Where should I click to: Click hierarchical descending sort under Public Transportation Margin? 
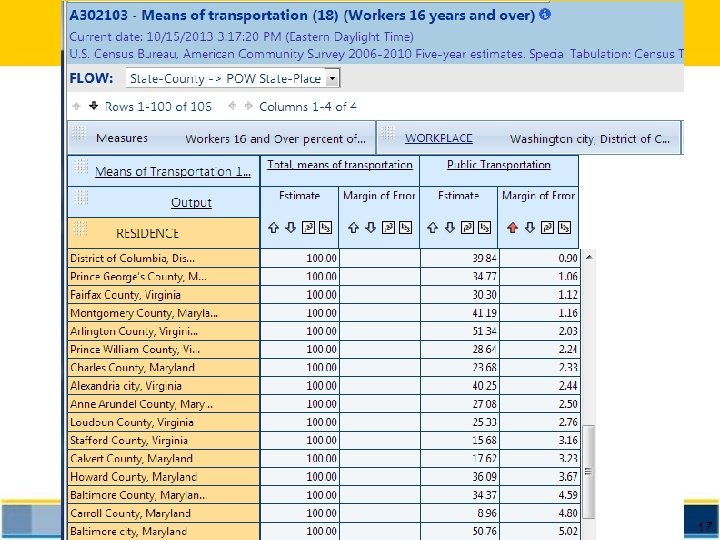pos(564,228)
